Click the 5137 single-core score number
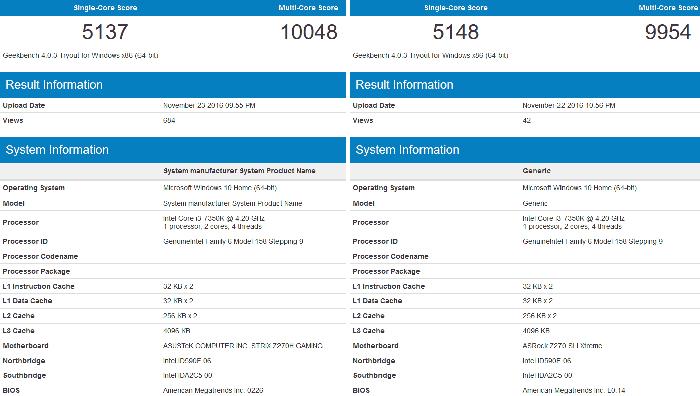This screenshot has height=396, width=700. pos(105,32)
